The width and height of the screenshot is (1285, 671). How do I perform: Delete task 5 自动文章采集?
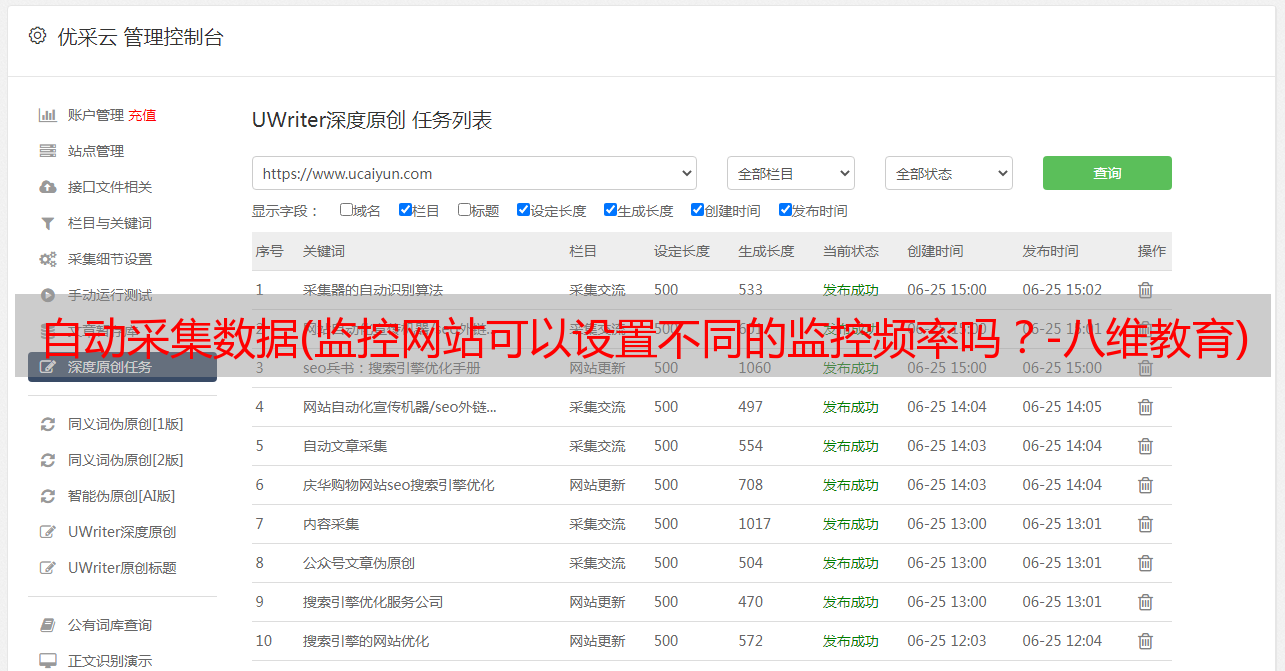point(1146,446)
